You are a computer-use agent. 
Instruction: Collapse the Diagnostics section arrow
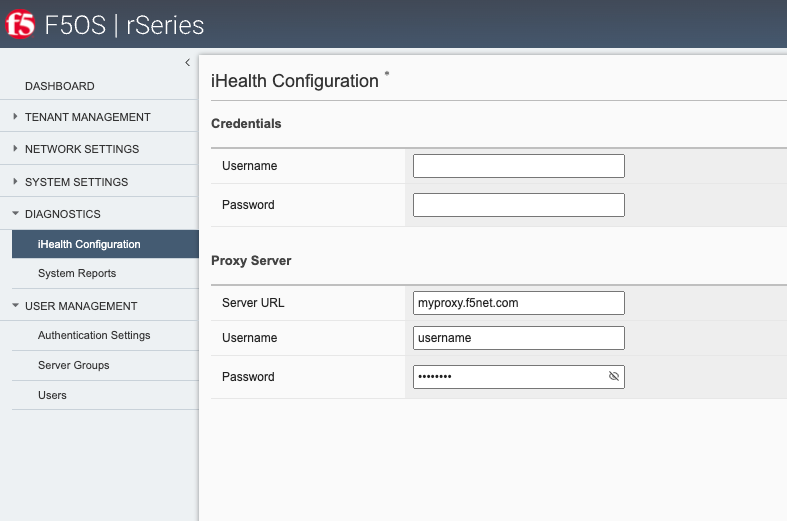pos(16,213)
